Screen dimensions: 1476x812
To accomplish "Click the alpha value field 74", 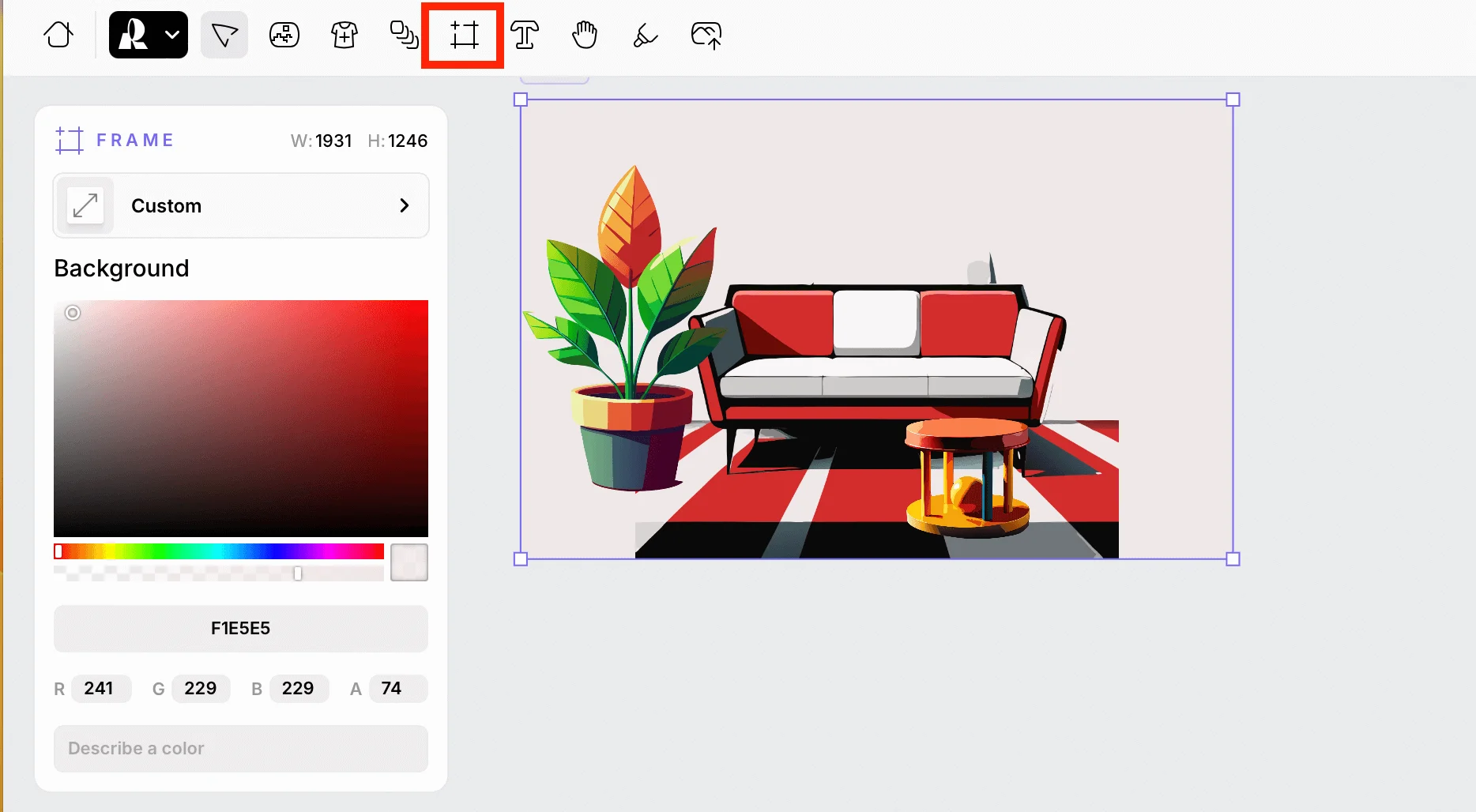I will tap(392, 689).
